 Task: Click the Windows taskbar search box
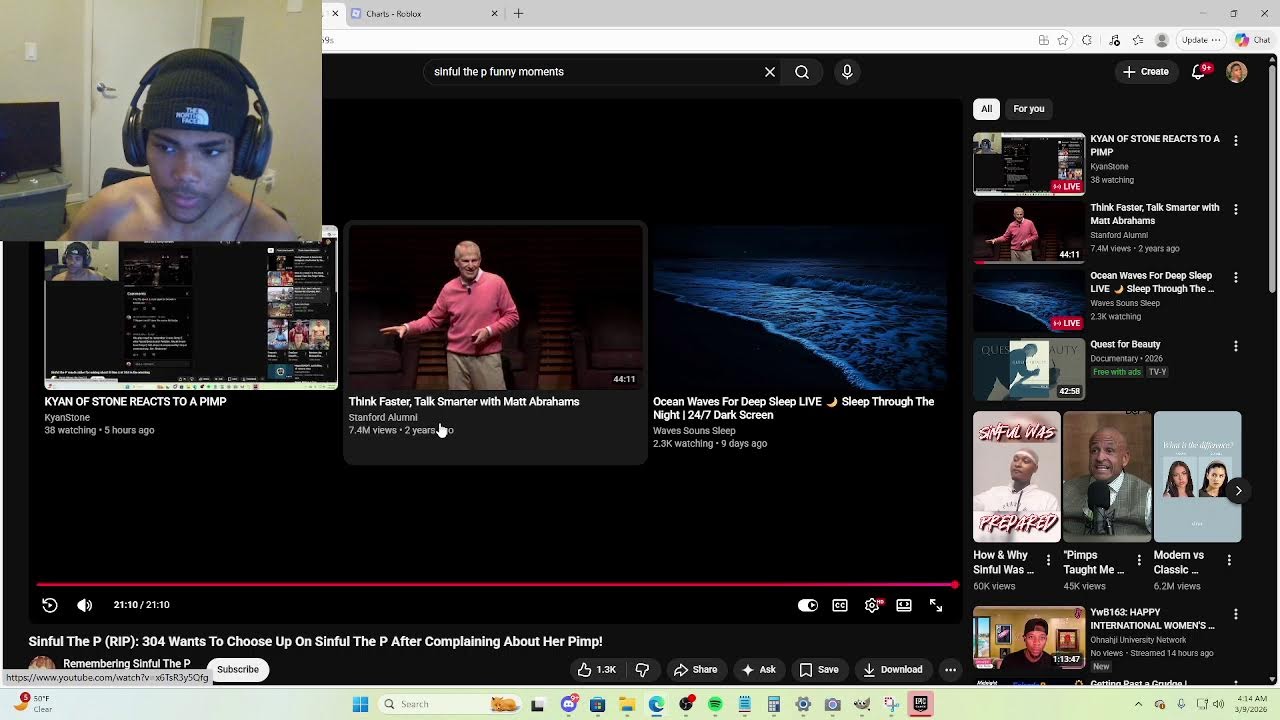tap(450, 704)
